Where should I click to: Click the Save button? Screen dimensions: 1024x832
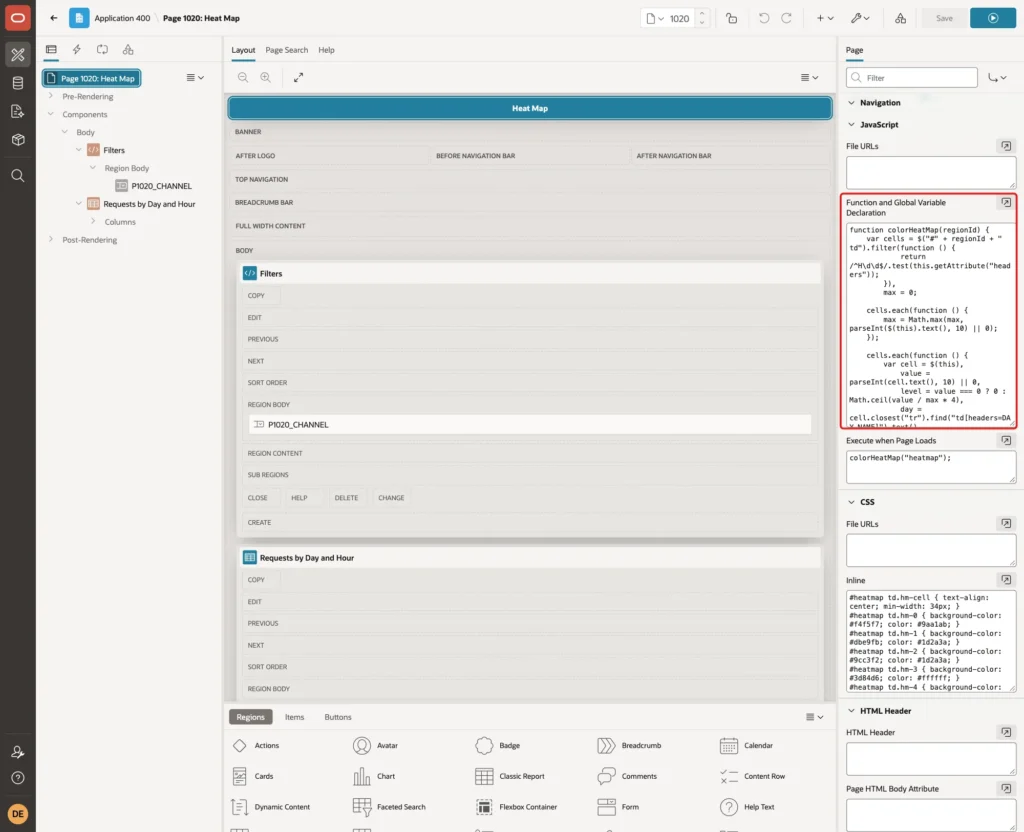click(x=944, y=18)
